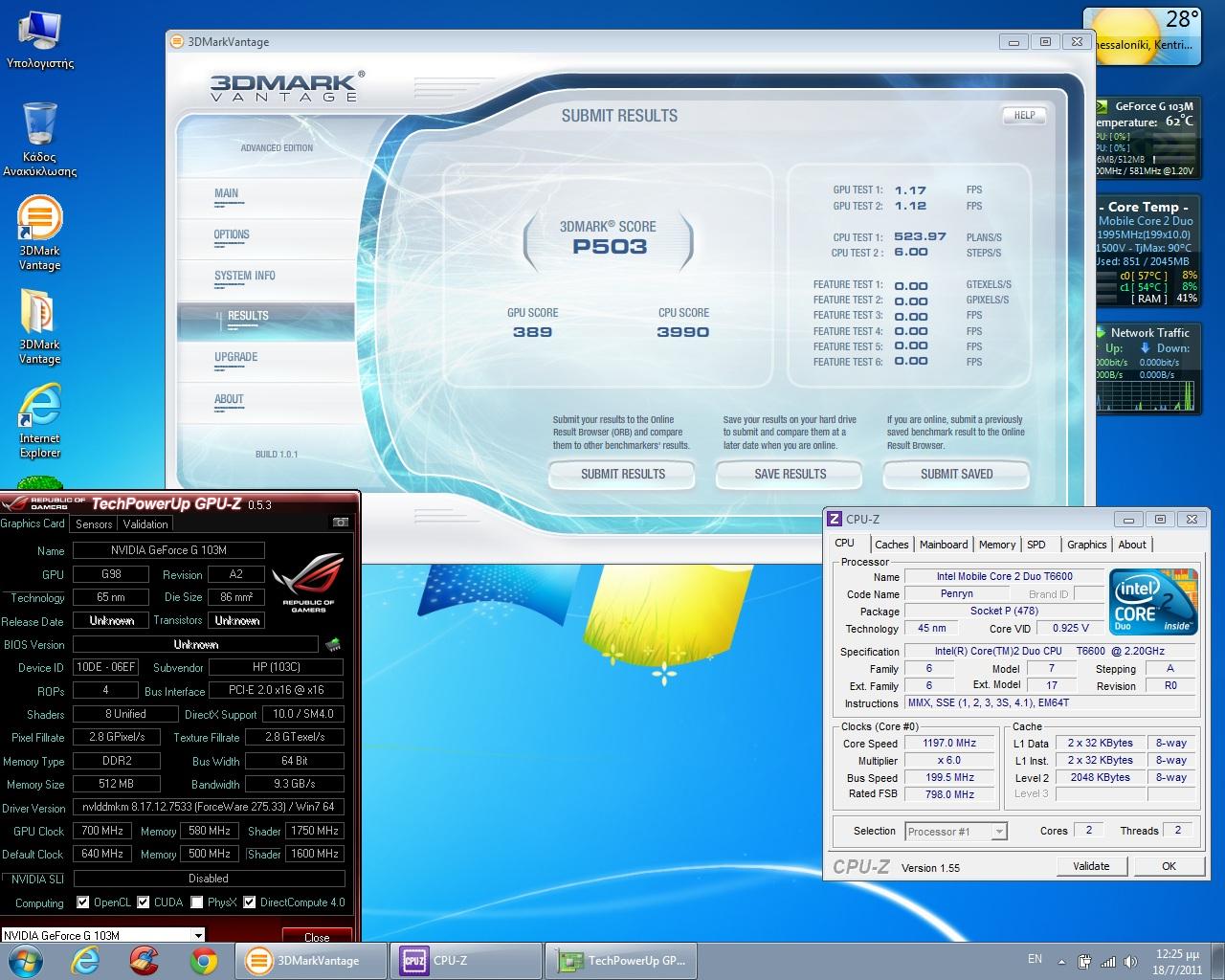This screenshot has width=1225, height=980.
Task: Click the Validate button in CPU-Z
Action: 1091,866
